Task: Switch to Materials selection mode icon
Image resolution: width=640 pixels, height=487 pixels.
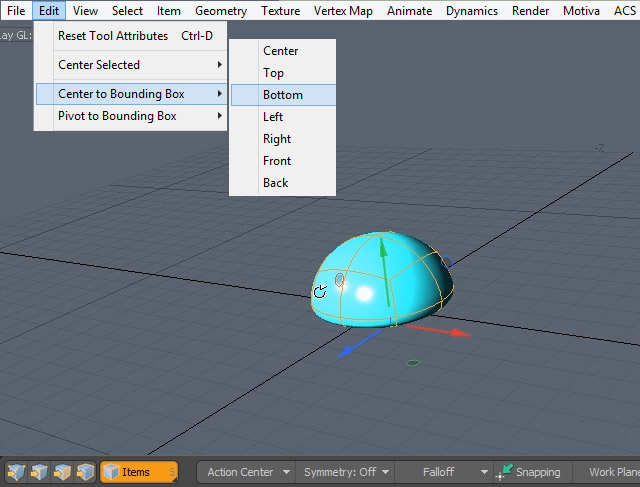Action: click(x=85, y=472)
